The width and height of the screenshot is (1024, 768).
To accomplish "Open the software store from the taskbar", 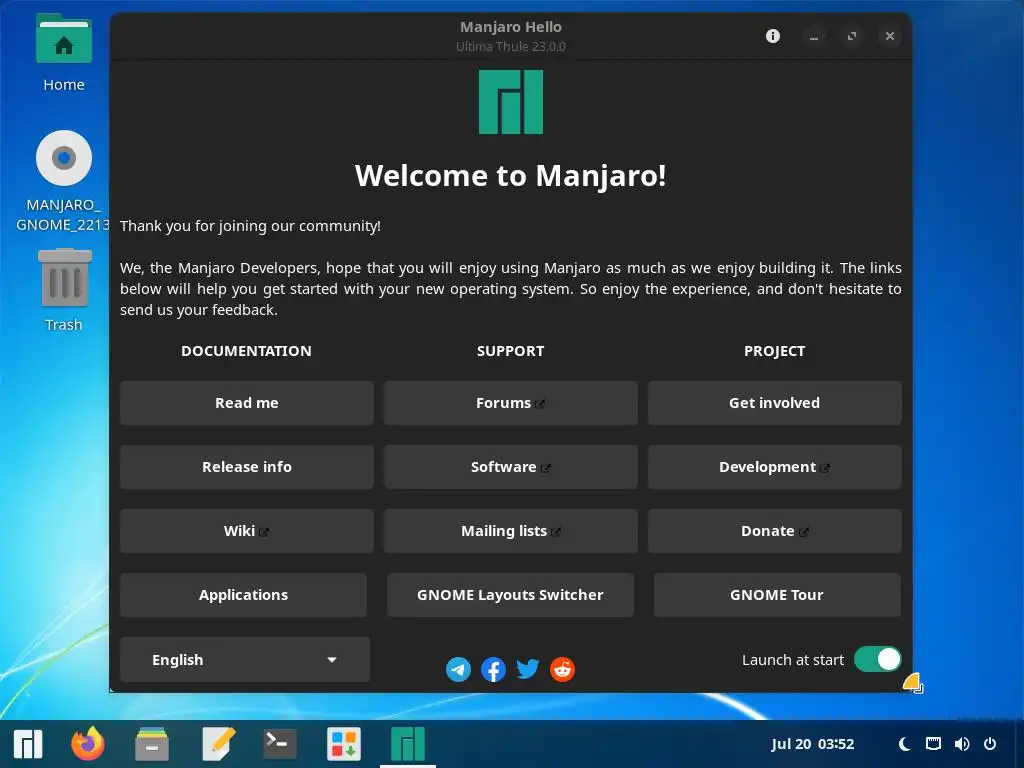I will (344, 744).
